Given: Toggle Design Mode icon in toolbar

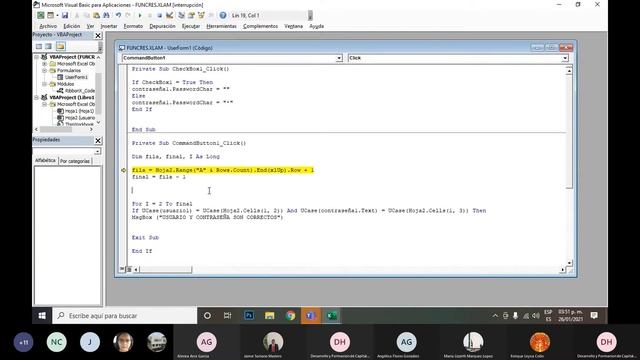Looking at the screenshot, I should pyautogui.click(x=169, y=16).
